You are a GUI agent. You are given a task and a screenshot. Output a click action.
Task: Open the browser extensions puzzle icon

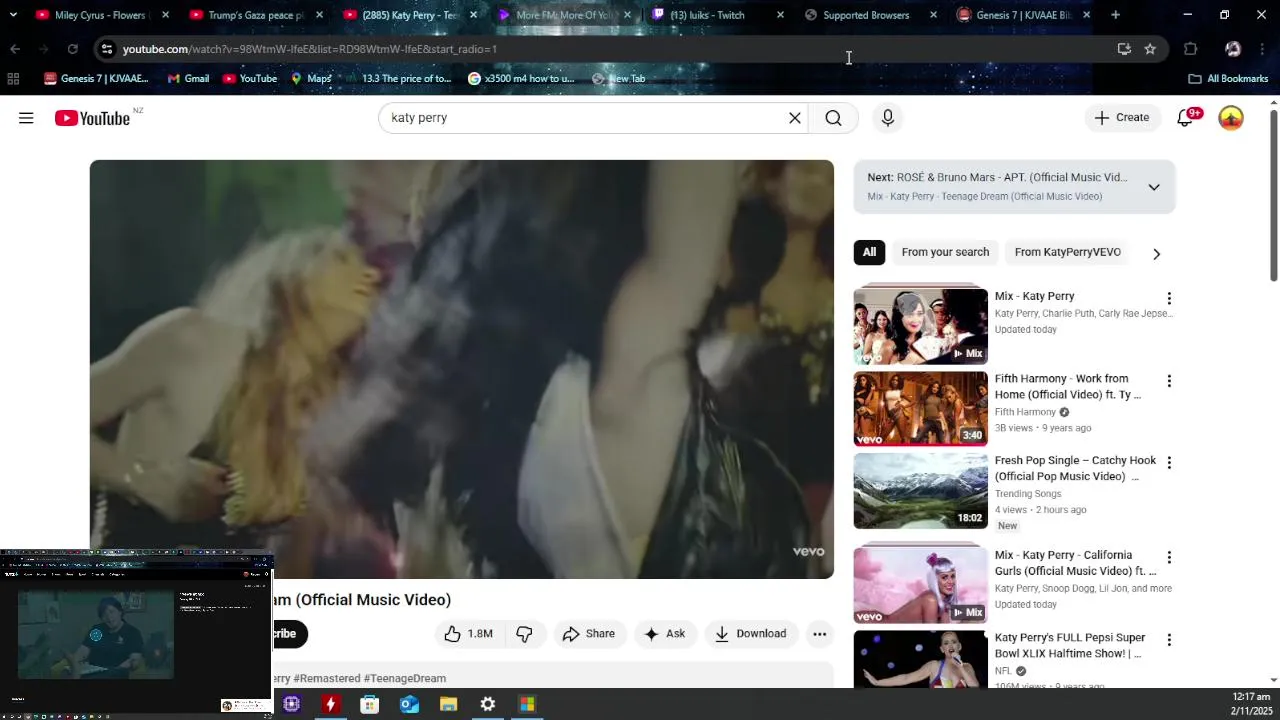[1190, 49]
